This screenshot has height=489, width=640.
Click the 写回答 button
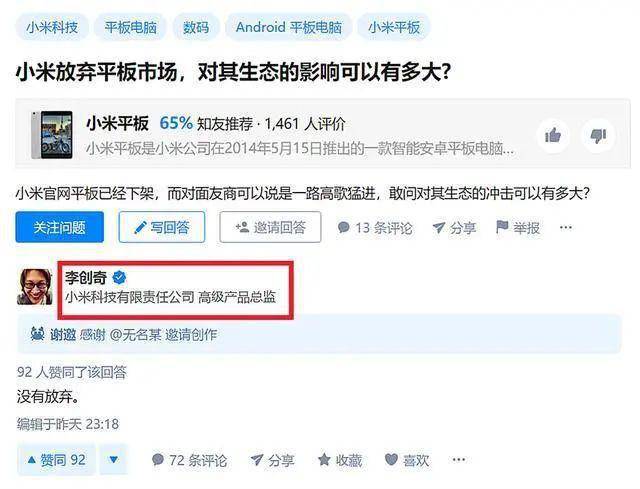162,227
